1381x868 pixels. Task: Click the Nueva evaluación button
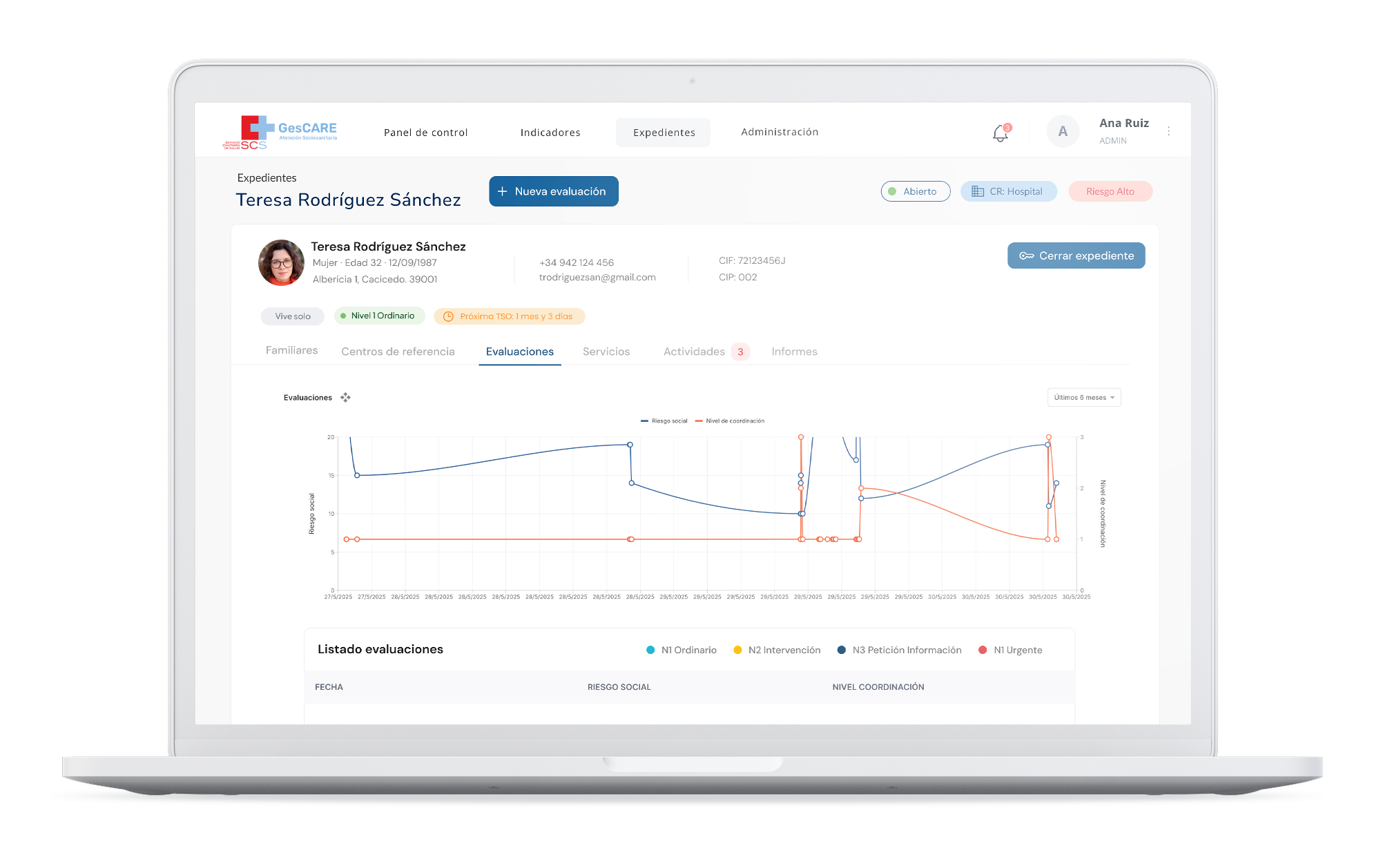(553, 191)
